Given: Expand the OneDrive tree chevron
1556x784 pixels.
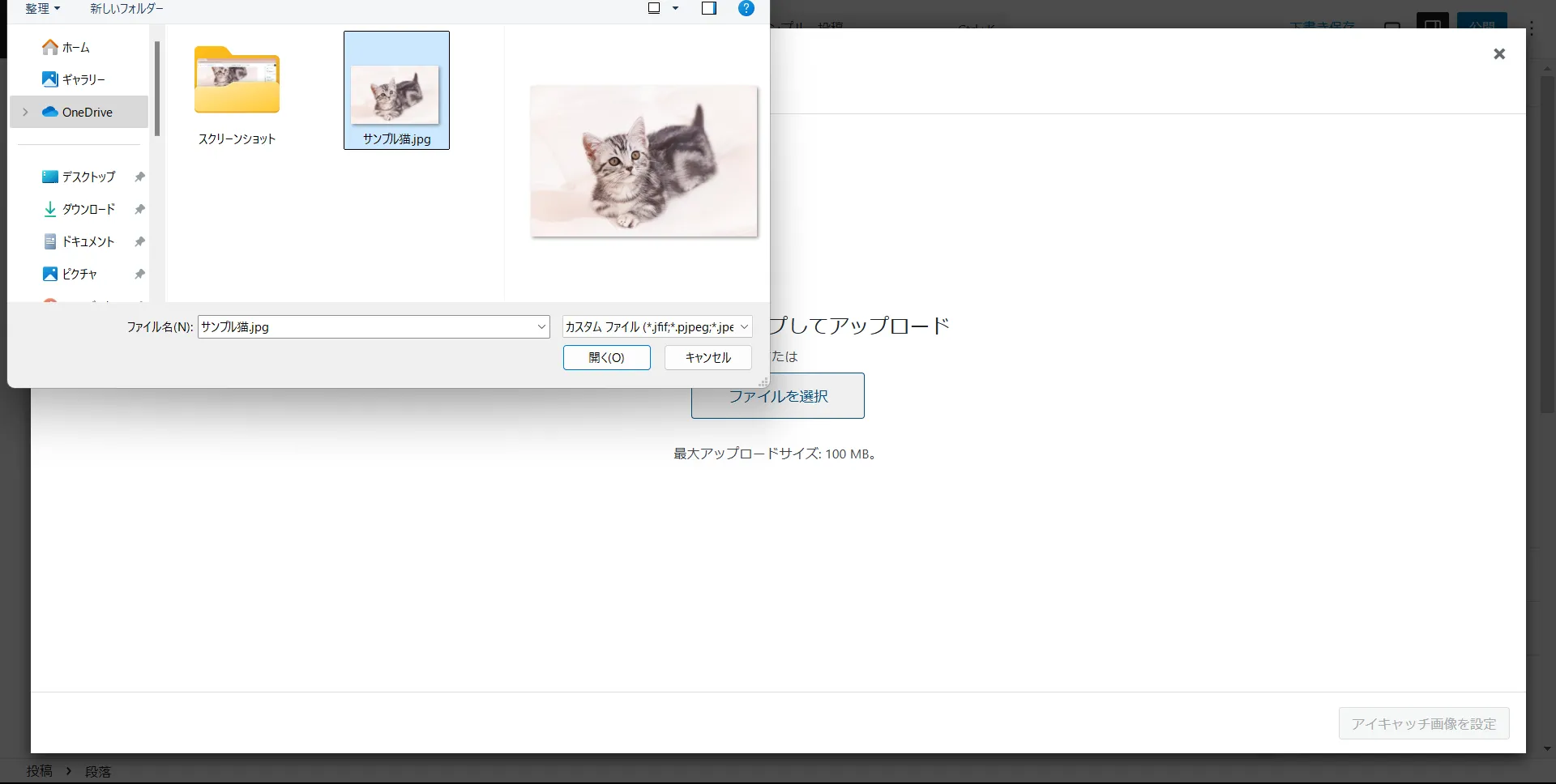Looking at the screenshot, I should pos(24,112).
